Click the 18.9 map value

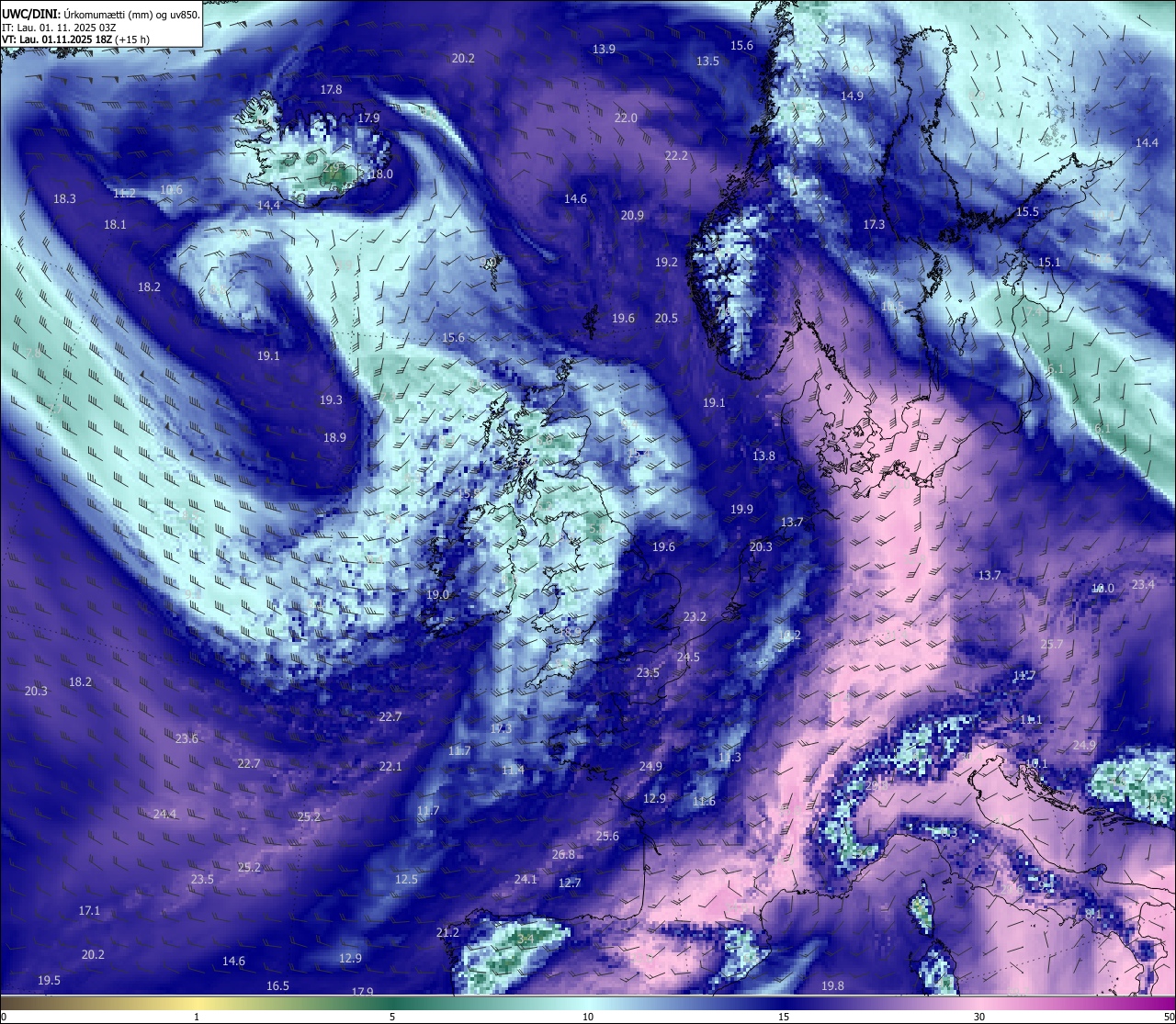[x=334, y=438]
